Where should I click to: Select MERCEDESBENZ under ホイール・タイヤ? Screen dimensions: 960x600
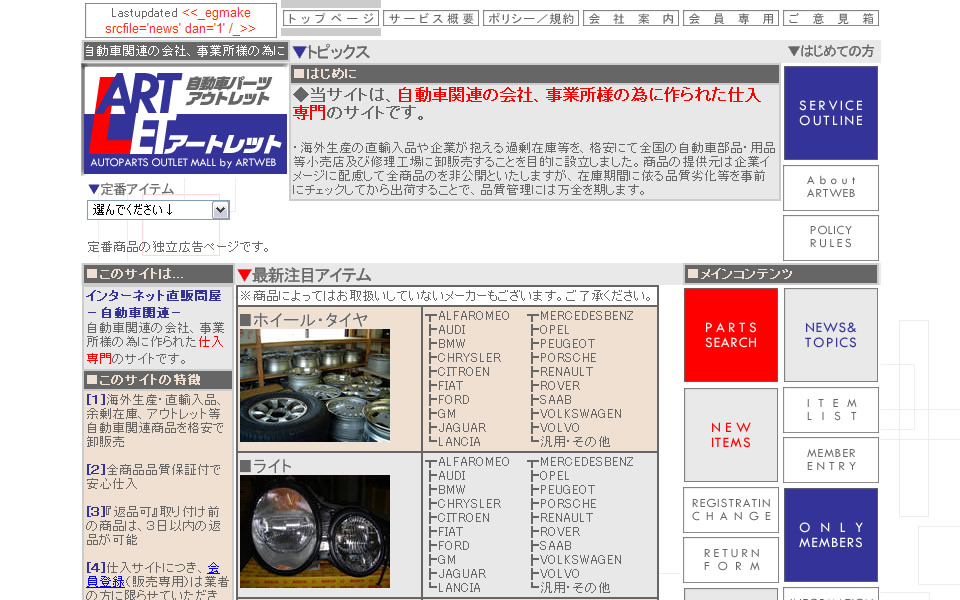click(x=587, y=316)
